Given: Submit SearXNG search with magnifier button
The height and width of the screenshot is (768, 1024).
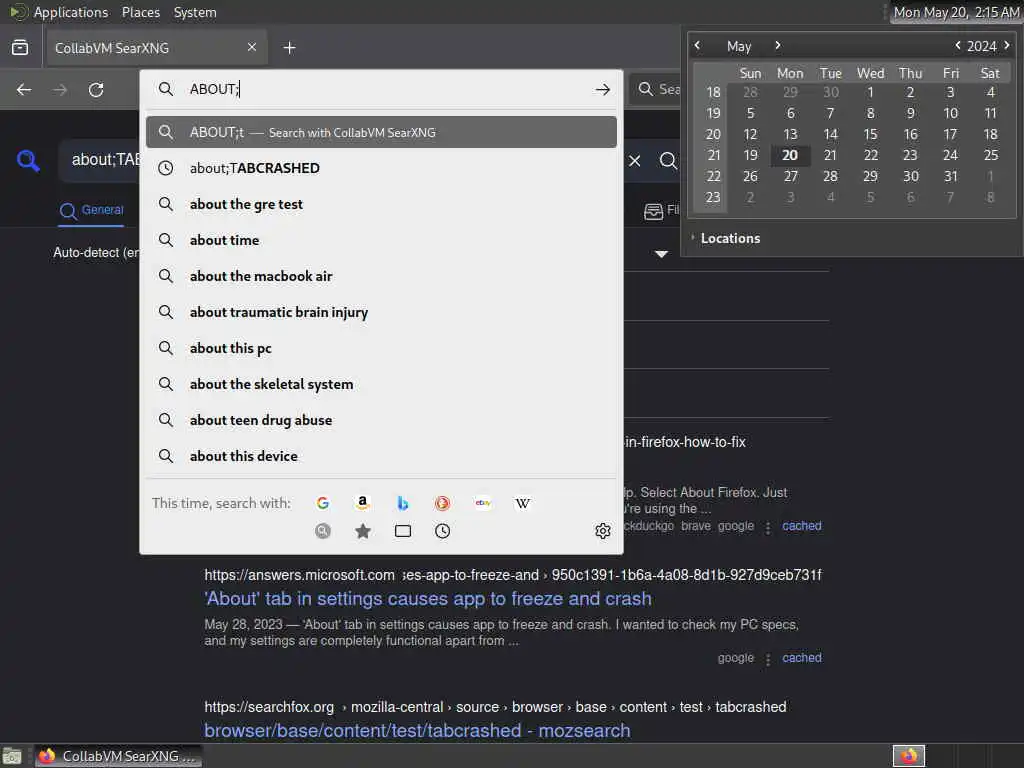Looking at the screenshot, I should tap(667, 160).
